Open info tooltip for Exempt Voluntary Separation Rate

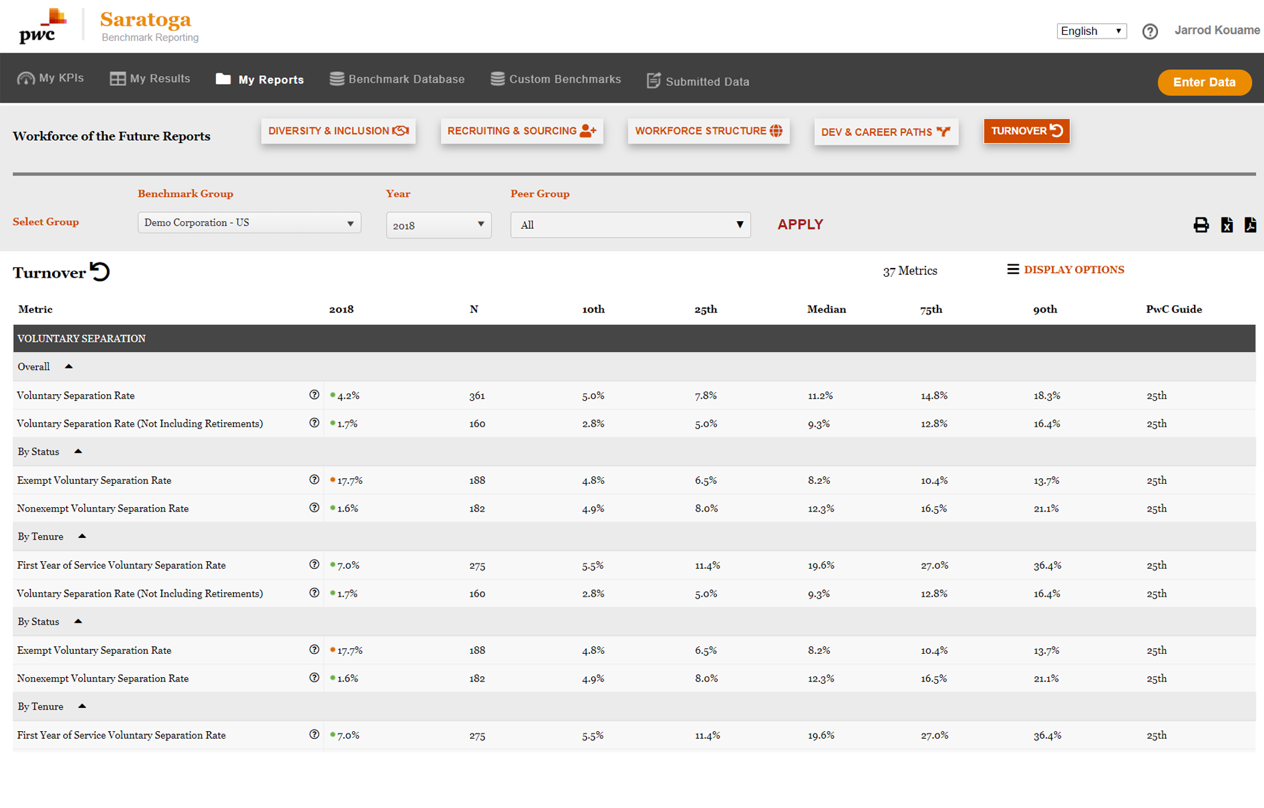tap(314, 480)
